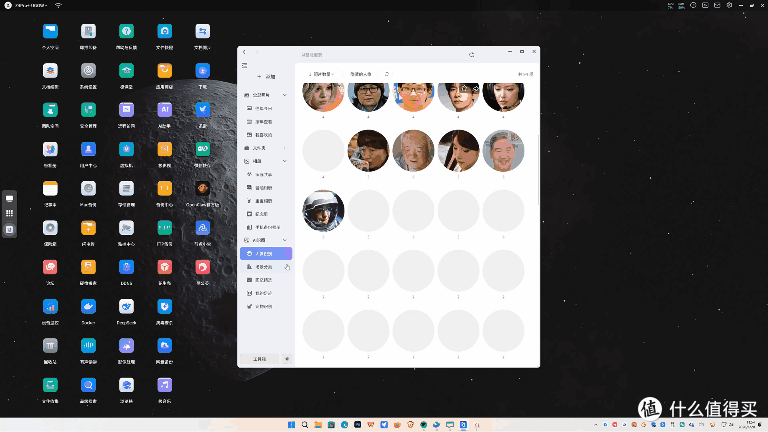Open the blue folder desktop icon
Screen dimensions: 768x432
click(x=50, y=31)
